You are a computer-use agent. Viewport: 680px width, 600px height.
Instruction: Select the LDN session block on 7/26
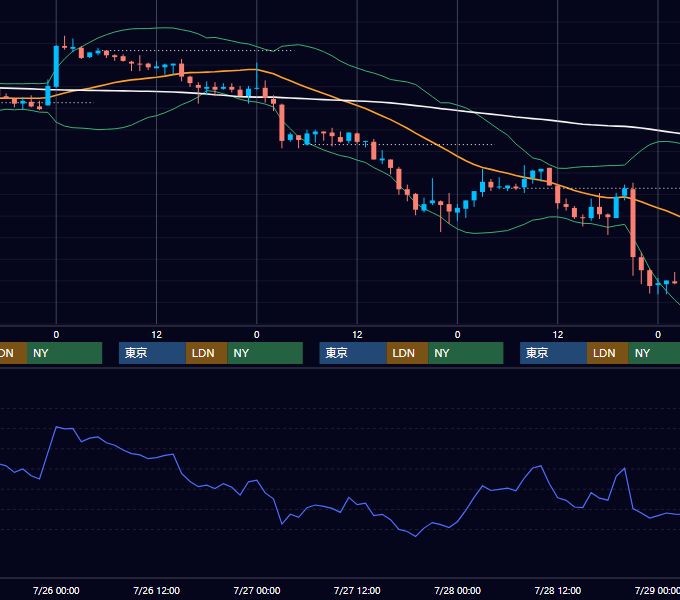pyautogui.click(x=206, y=353)
